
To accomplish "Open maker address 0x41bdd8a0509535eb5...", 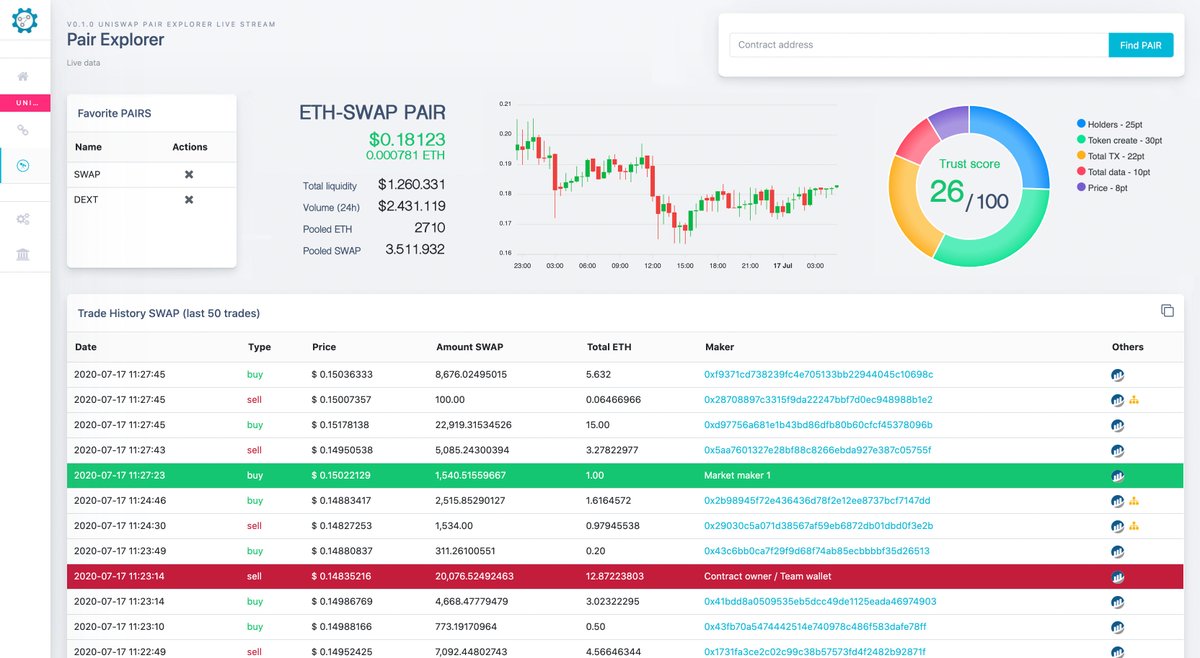I will coord(820,602).
